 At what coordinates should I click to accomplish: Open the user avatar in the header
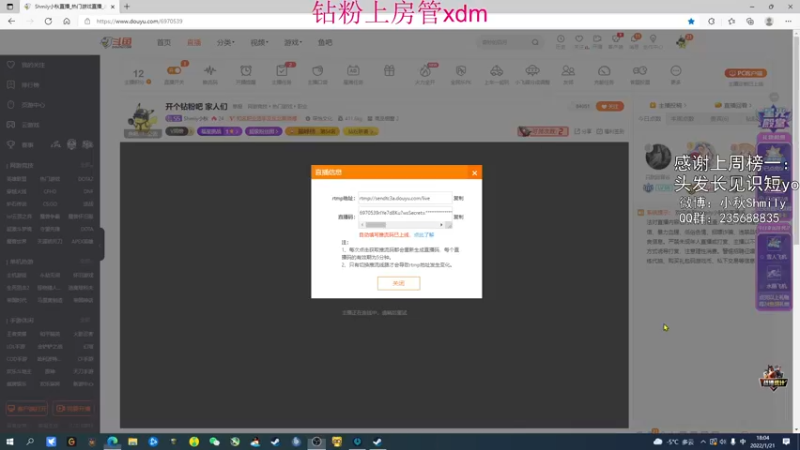(682, 42)
